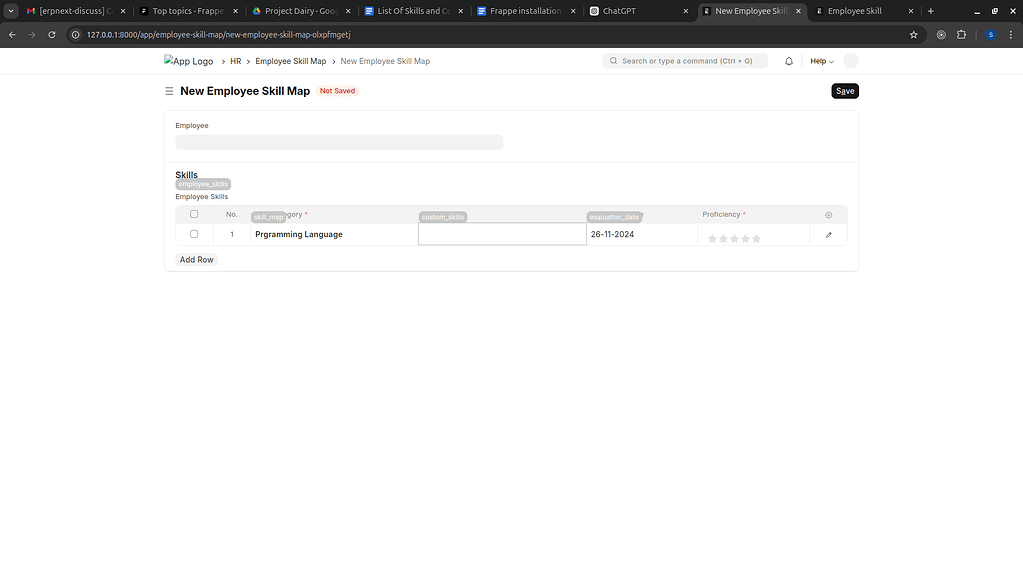Open the Employee link field suggestions
The image size is (1023, 578).
click(338, 142)
